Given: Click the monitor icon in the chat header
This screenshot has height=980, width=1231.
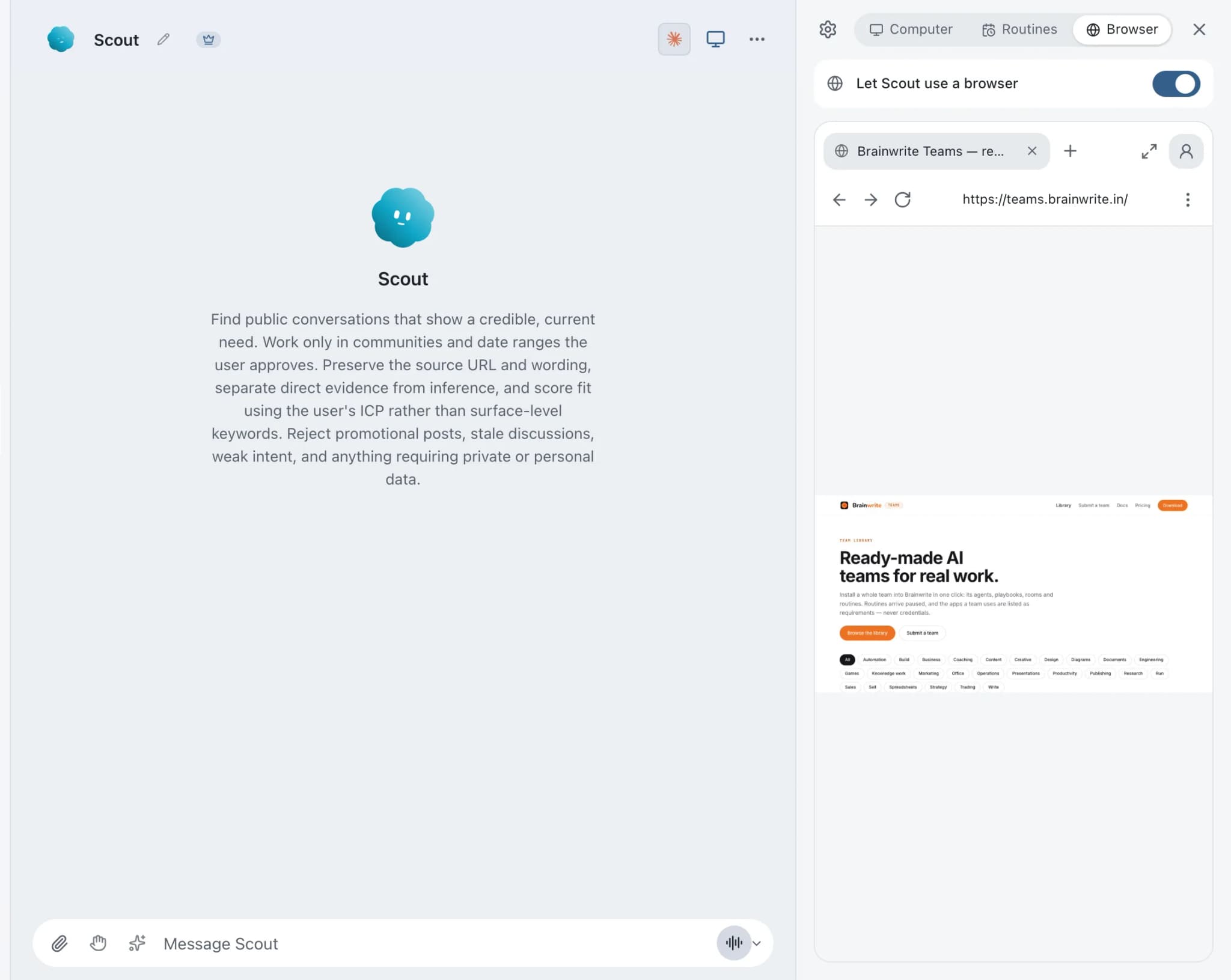Looking at the screenshot, I should pyautogui.click(x=715, y=39).
